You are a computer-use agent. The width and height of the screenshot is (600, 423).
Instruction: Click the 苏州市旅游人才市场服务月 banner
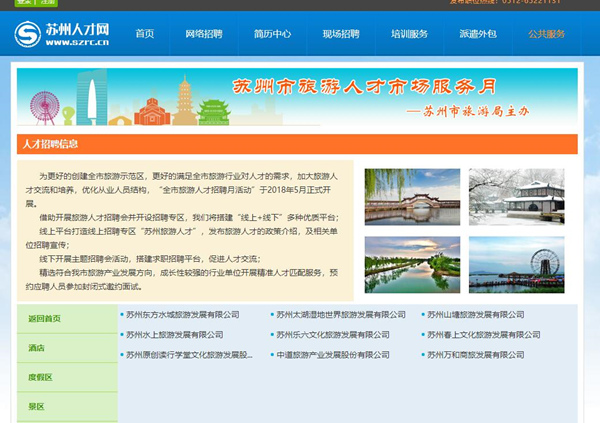click(297, 97)
